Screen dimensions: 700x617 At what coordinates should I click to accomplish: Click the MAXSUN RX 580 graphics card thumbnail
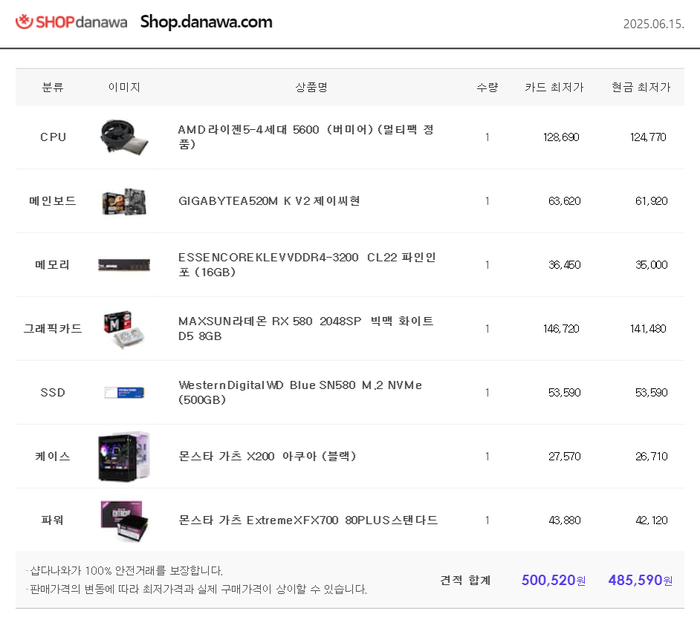124,329
